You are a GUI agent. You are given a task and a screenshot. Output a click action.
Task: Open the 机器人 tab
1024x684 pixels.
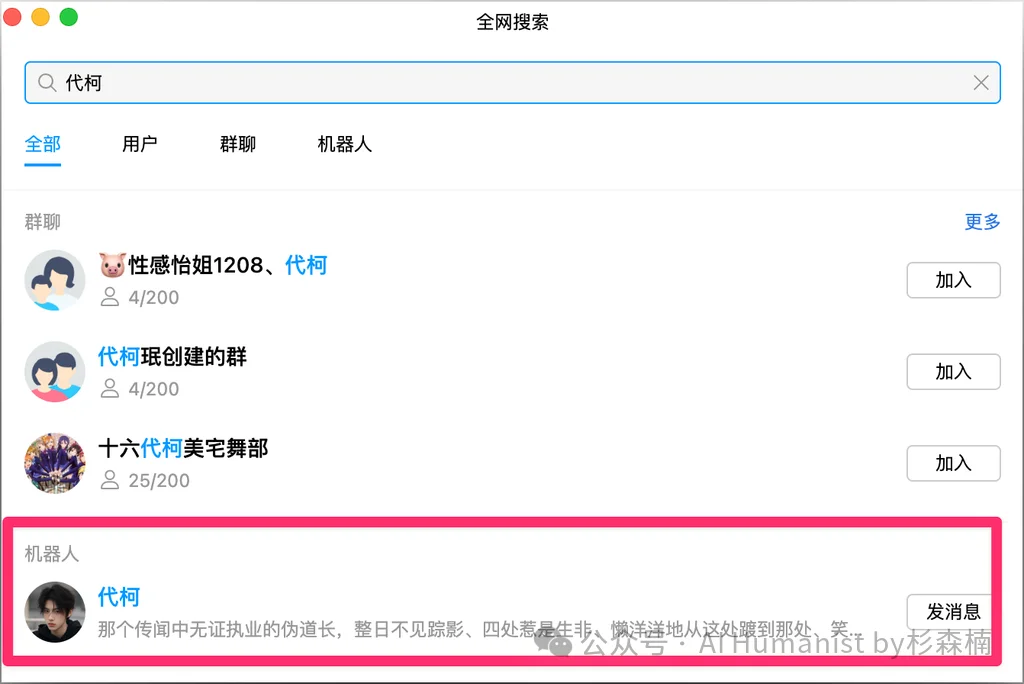coord(343,144)
